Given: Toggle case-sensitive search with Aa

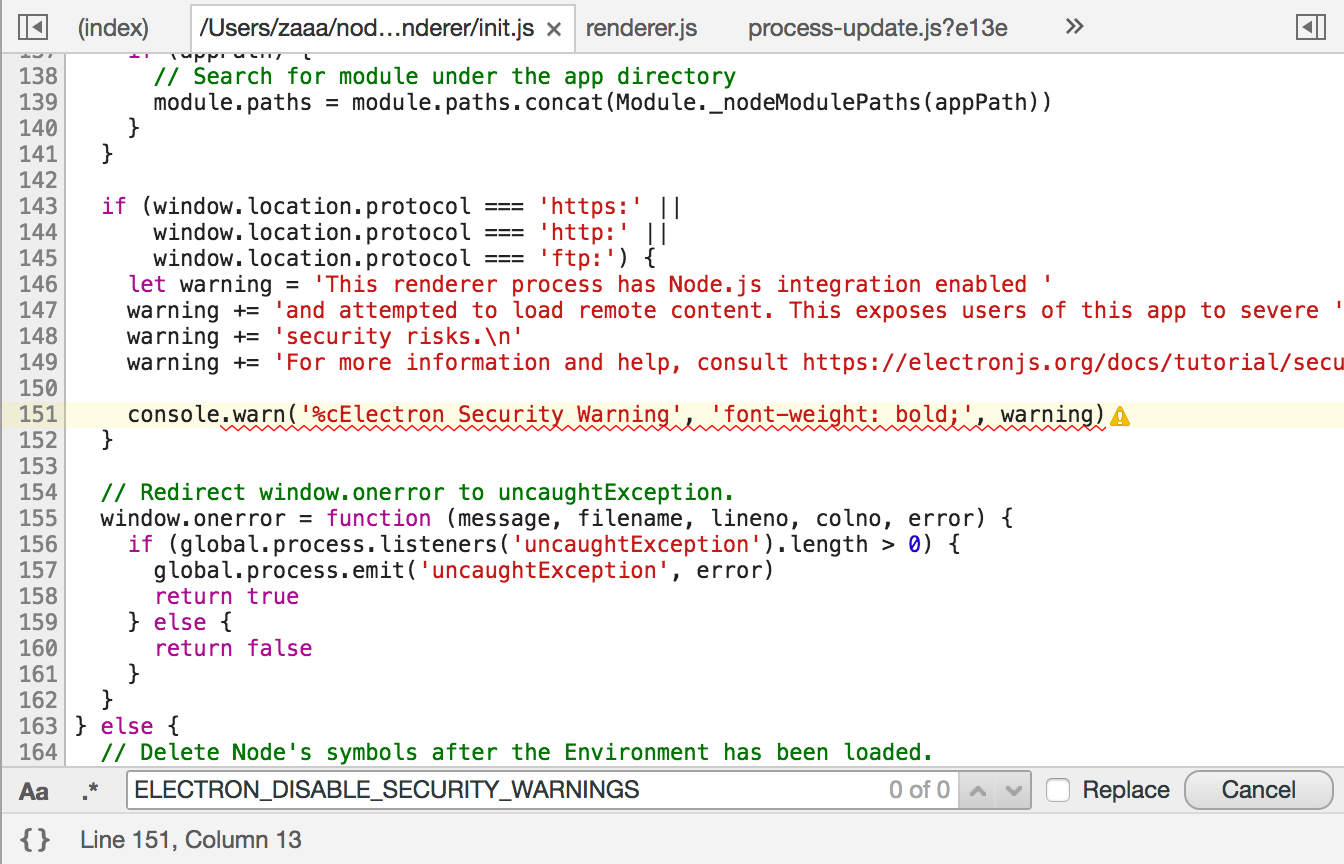Looking at the screenshot, I should (33, 791).
